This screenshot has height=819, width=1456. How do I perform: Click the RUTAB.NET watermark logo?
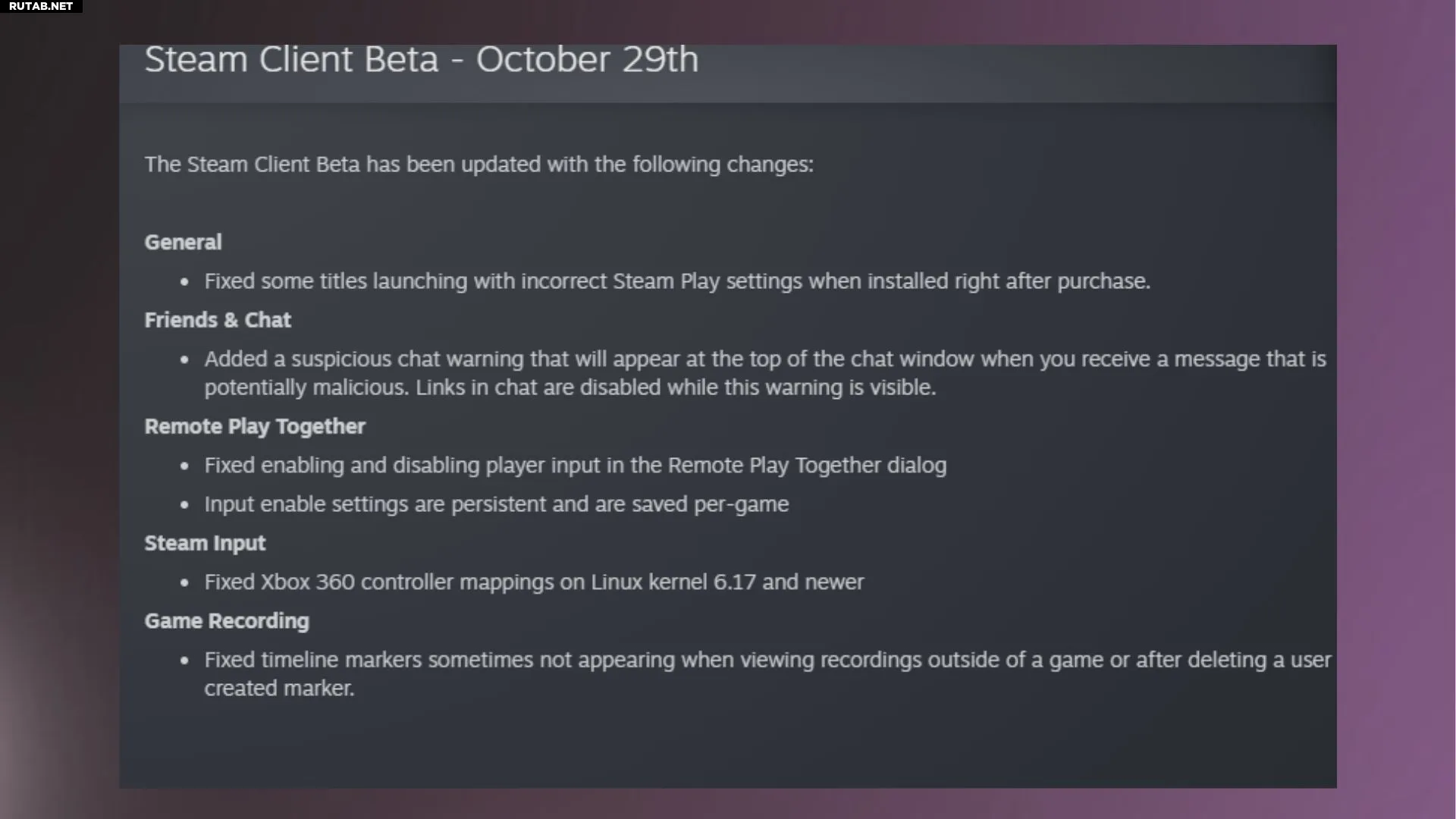pyautogui.click(x=41, y=6)
